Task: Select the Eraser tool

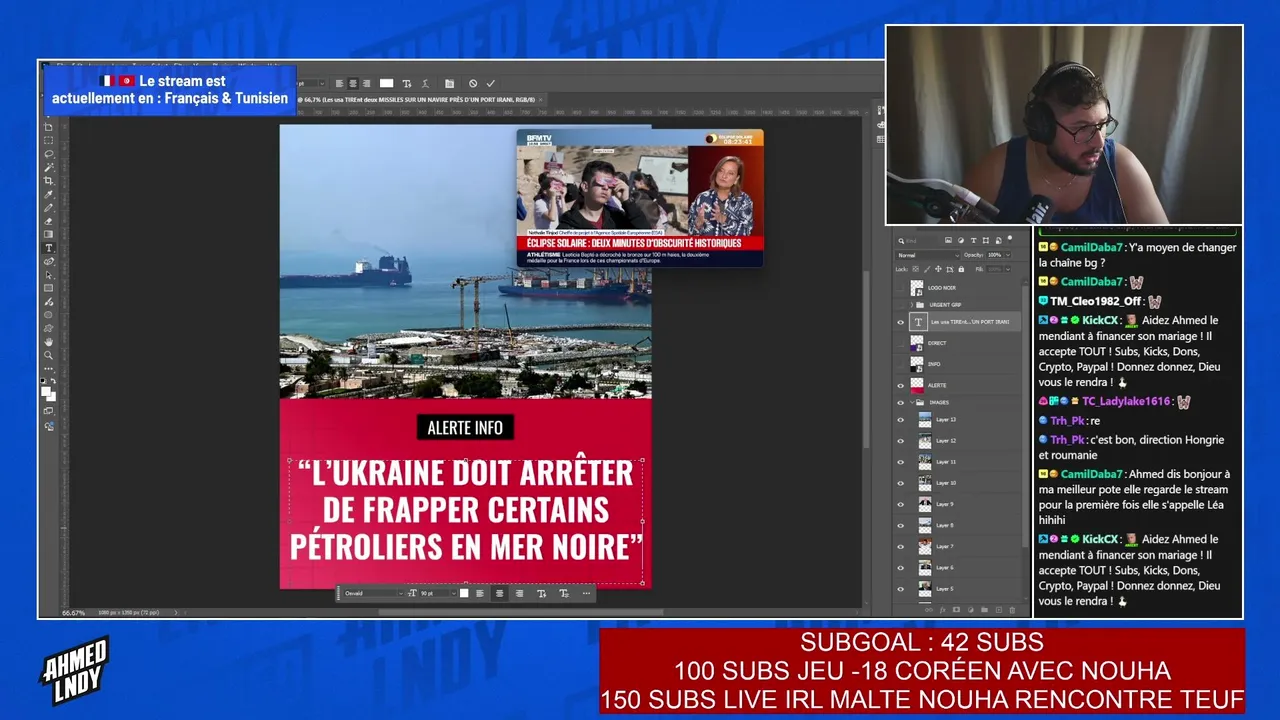Action: 48,221
